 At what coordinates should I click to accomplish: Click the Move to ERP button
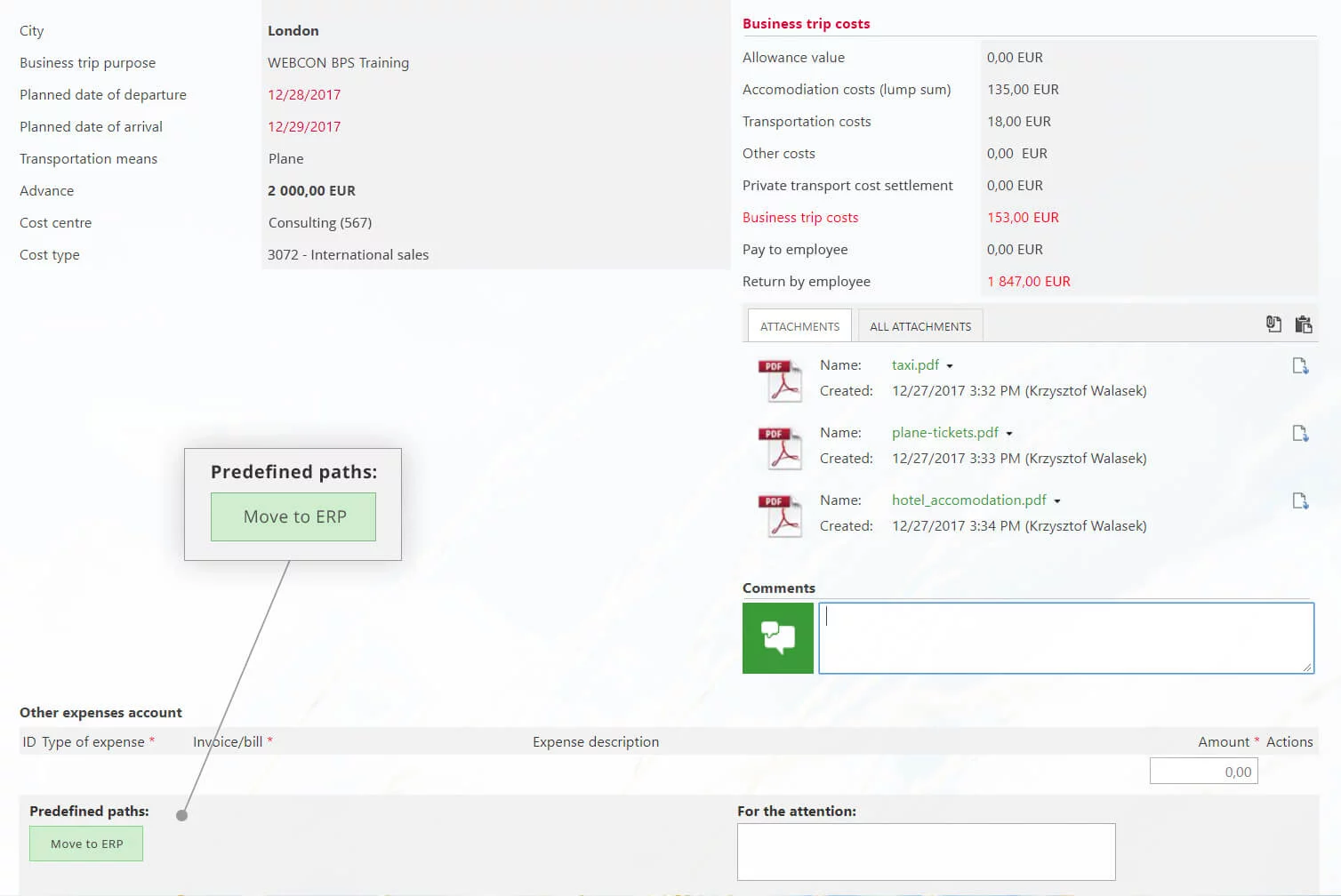[x=86, y=844]
